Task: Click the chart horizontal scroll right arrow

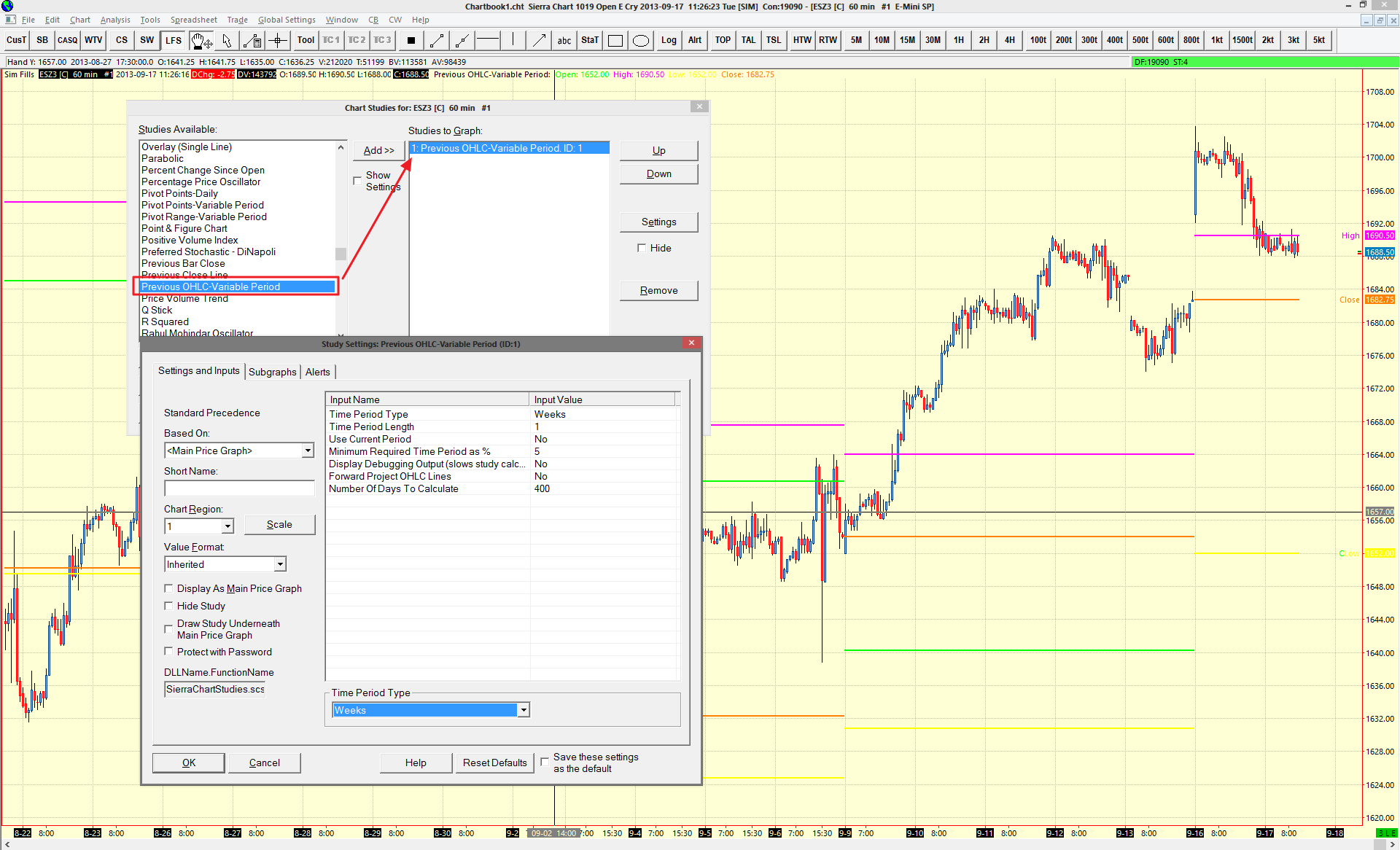Action: pos(1392,845)
